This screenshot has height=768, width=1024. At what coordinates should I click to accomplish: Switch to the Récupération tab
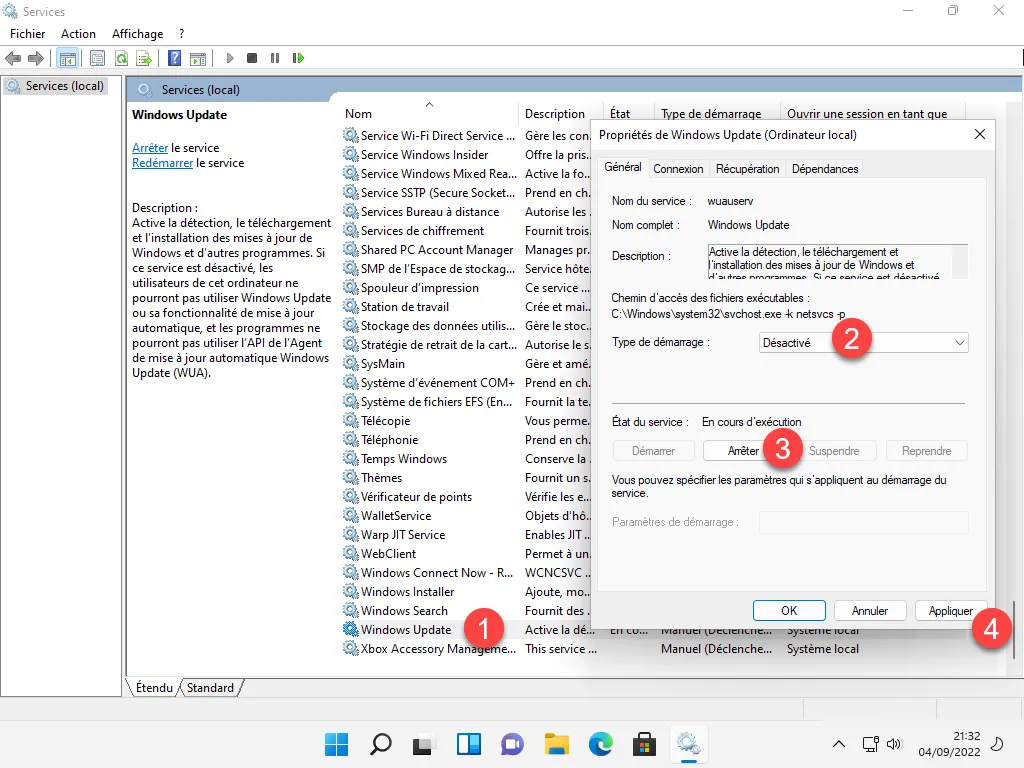pyautogui.click(x=747, y=169)
